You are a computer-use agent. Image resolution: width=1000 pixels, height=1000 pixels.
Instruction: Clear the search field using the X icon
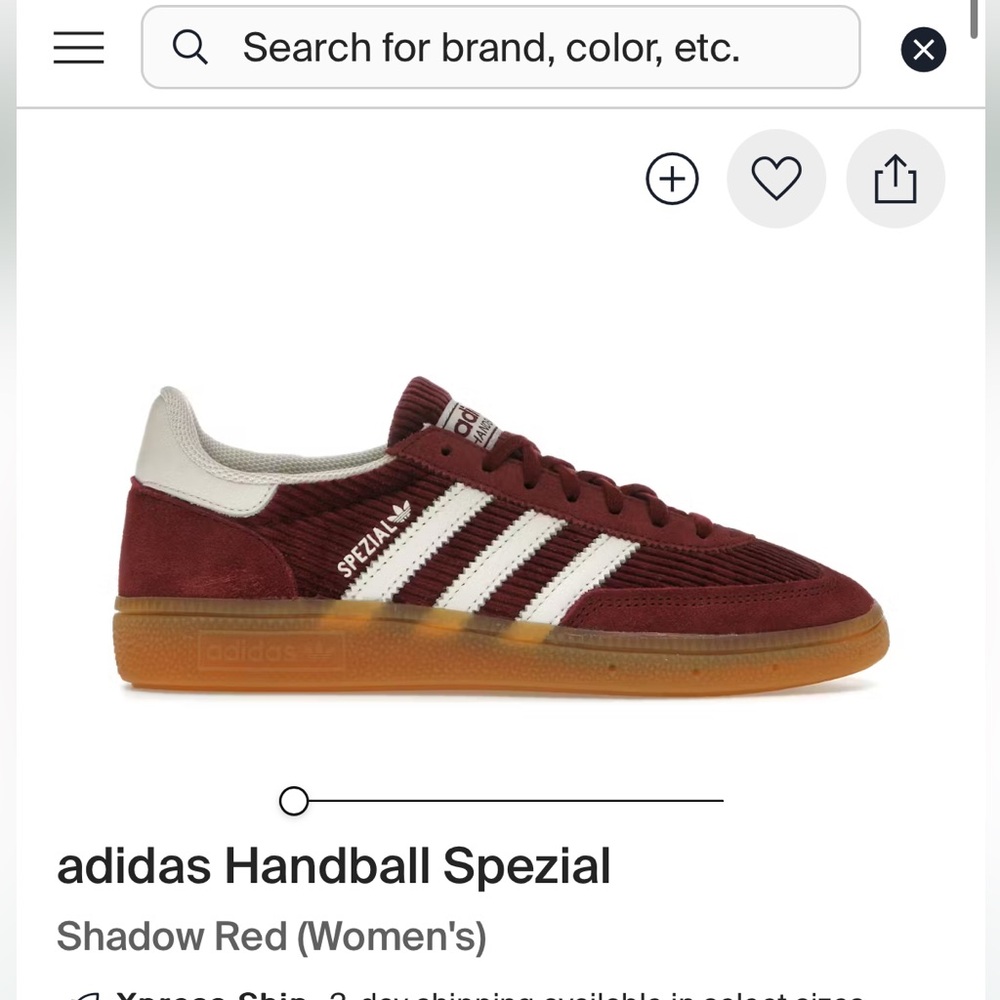[x=923, y=50]
